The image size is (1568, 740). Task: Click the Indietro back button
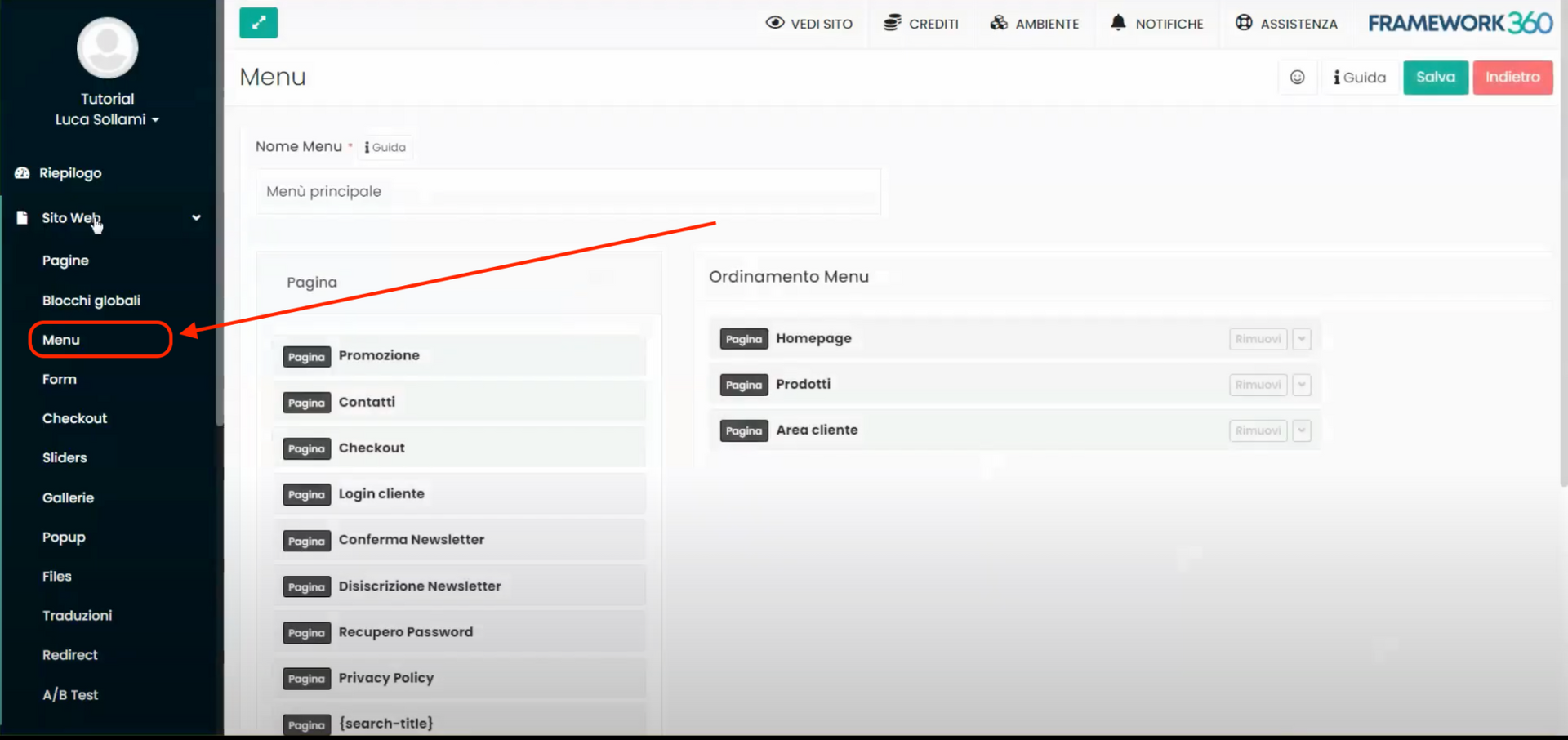coord(1512,77)
